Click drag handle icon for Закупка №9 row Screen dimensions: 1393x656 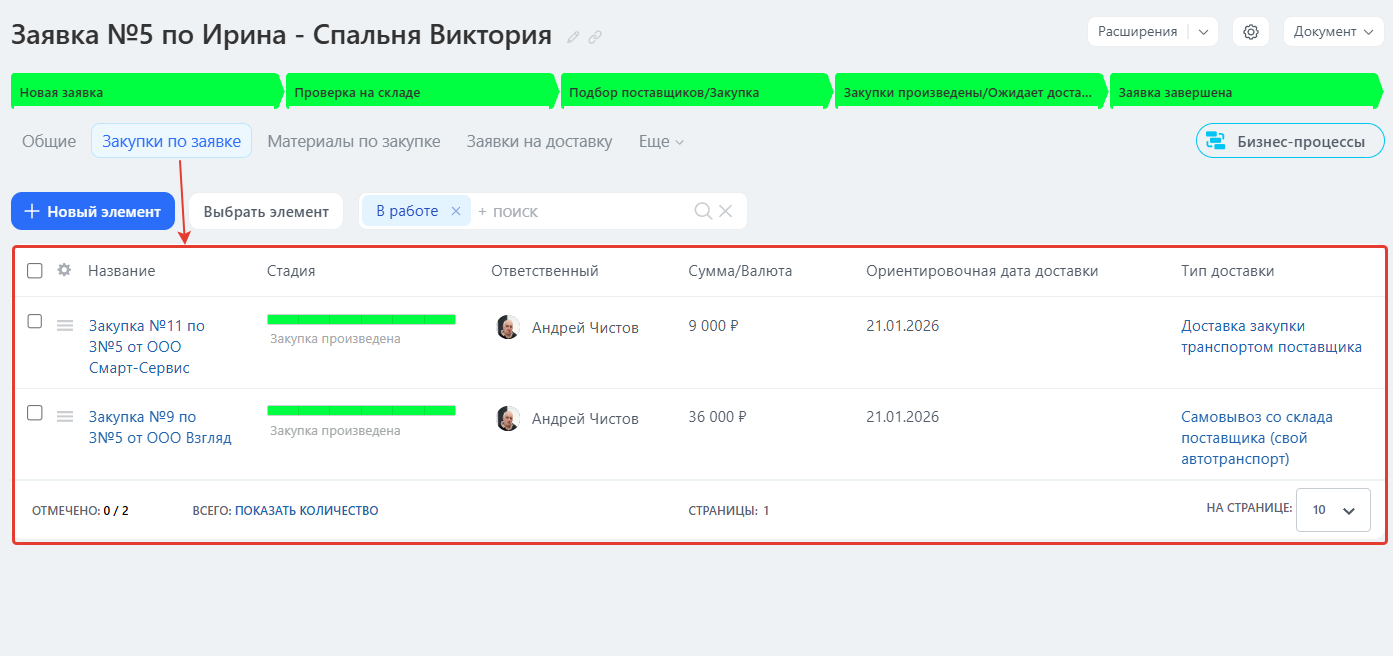[x=65, y=417]
